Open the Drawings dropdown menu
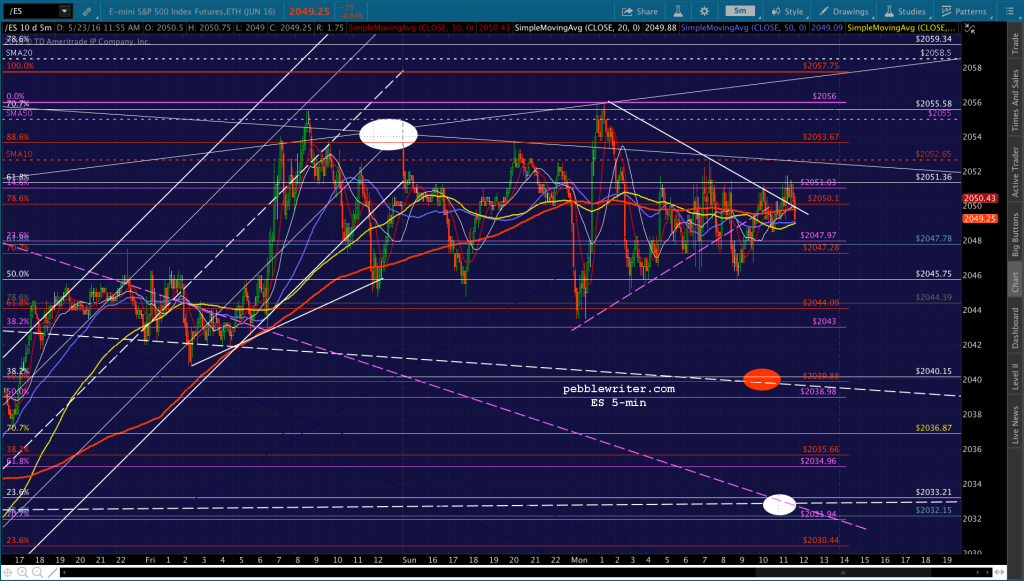Screen dimensions: 1024x581 tap(845, 11)
